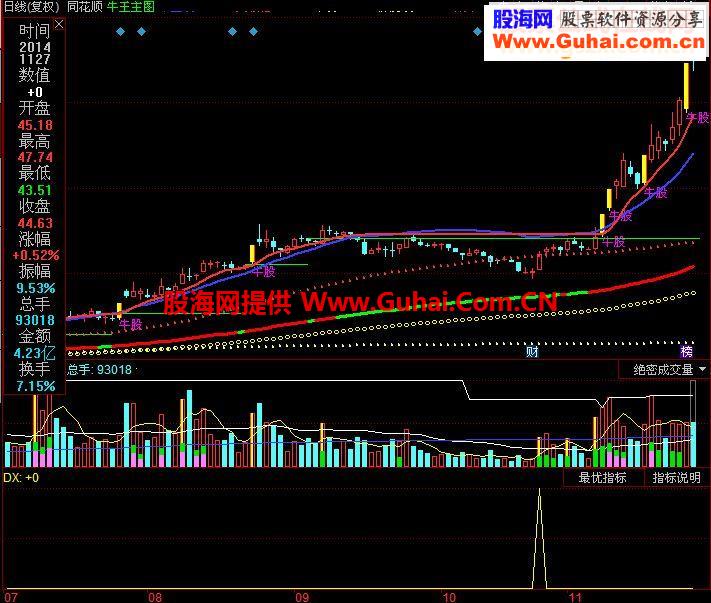Click the 11 month label on the time axis
Image resolution: width=711 pixels, height=603 pixels.
[575, 597]
